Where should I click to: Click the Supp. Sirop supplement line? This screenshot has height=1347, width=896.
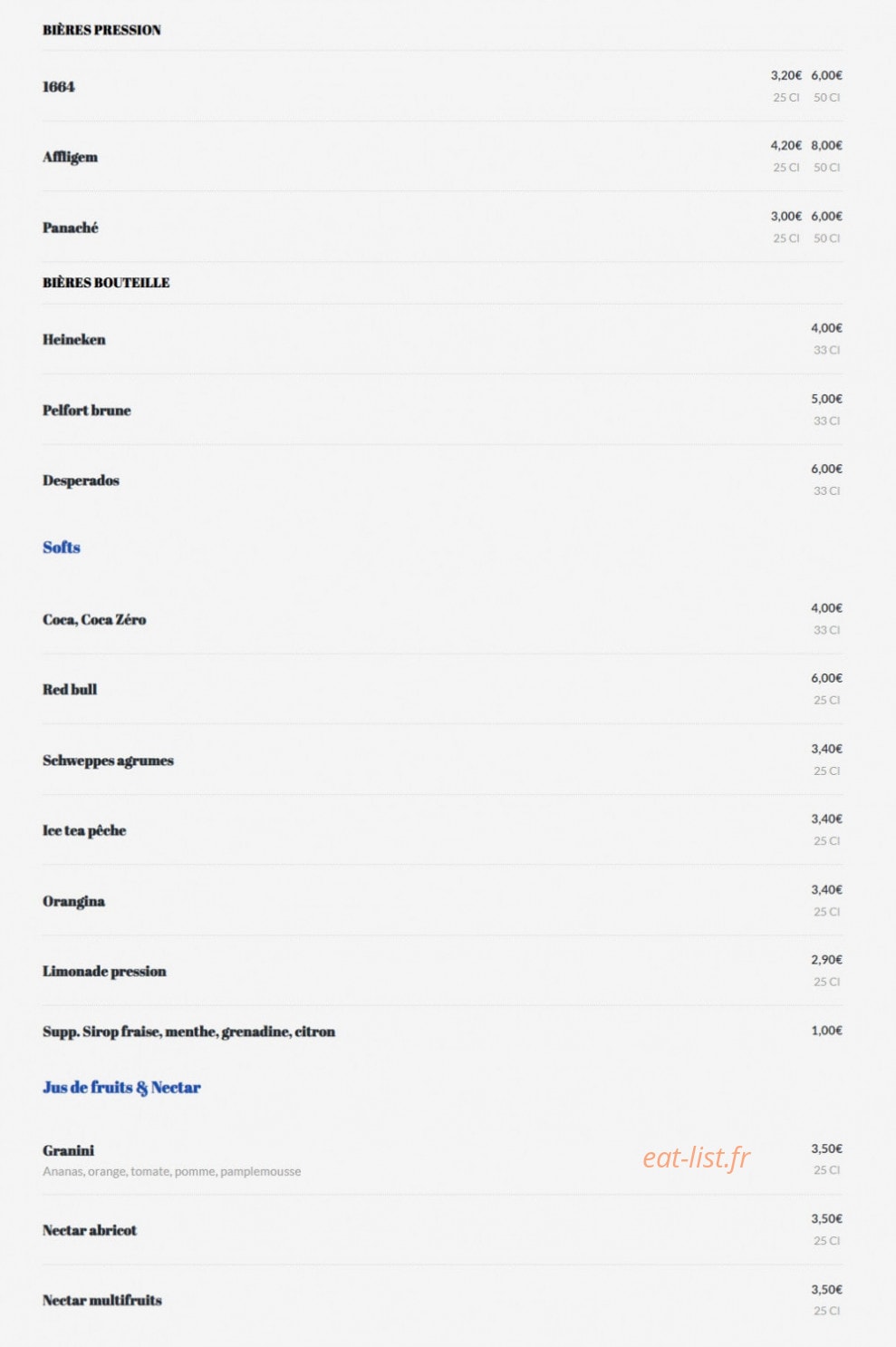pos(188,1032)
